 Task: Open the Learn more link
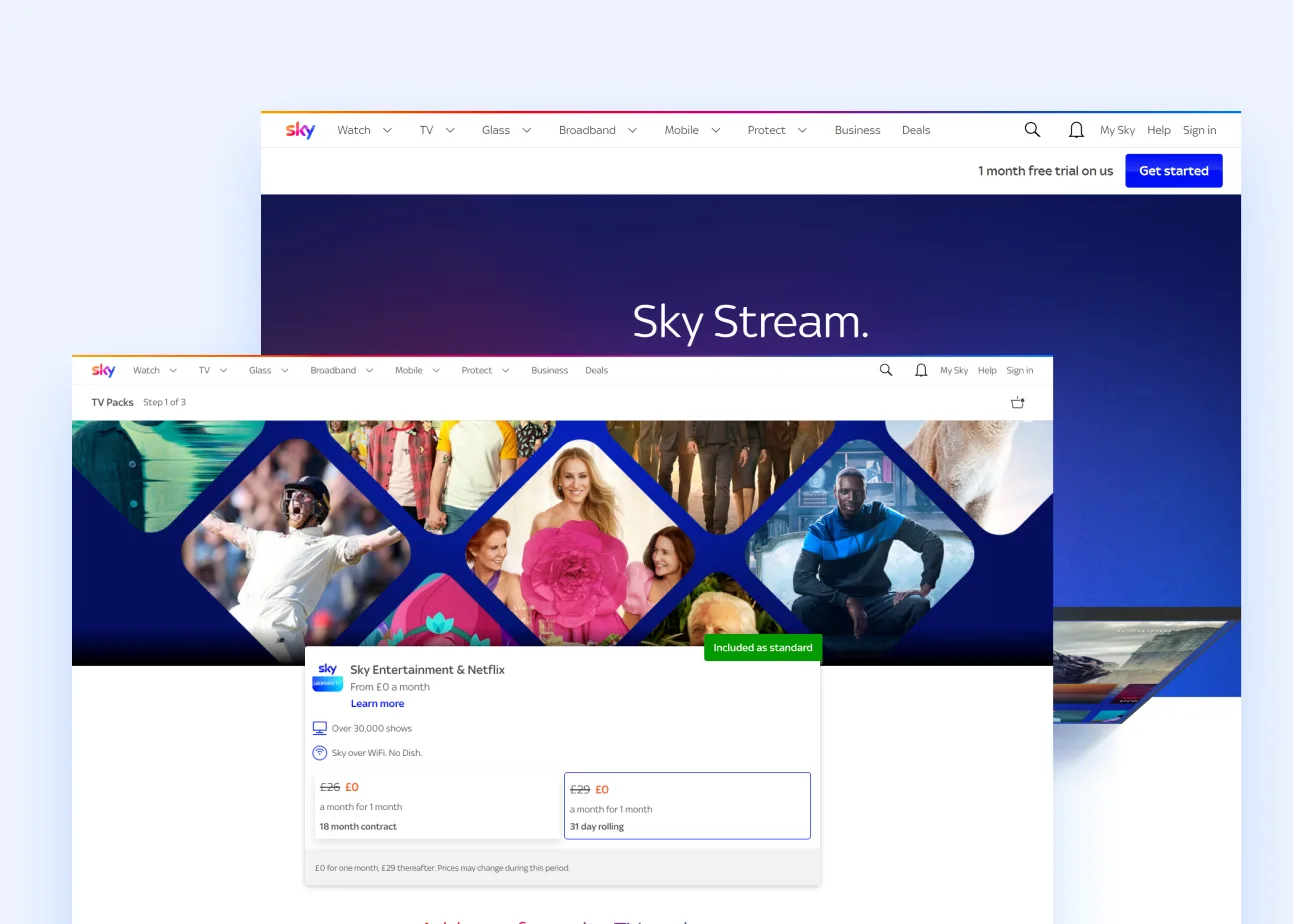tap(378, 704)
